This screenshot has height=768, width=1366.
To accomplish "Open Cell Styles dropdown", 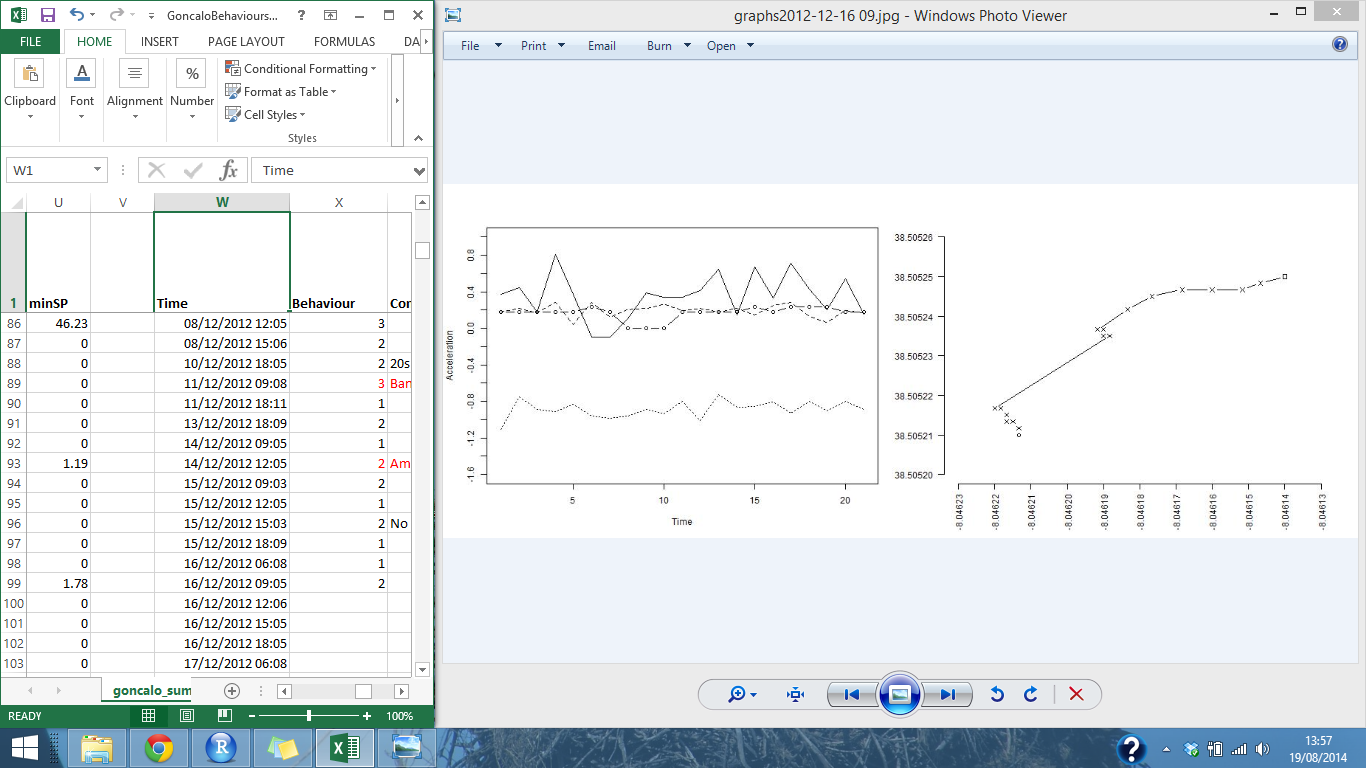I will click(266, 115).
